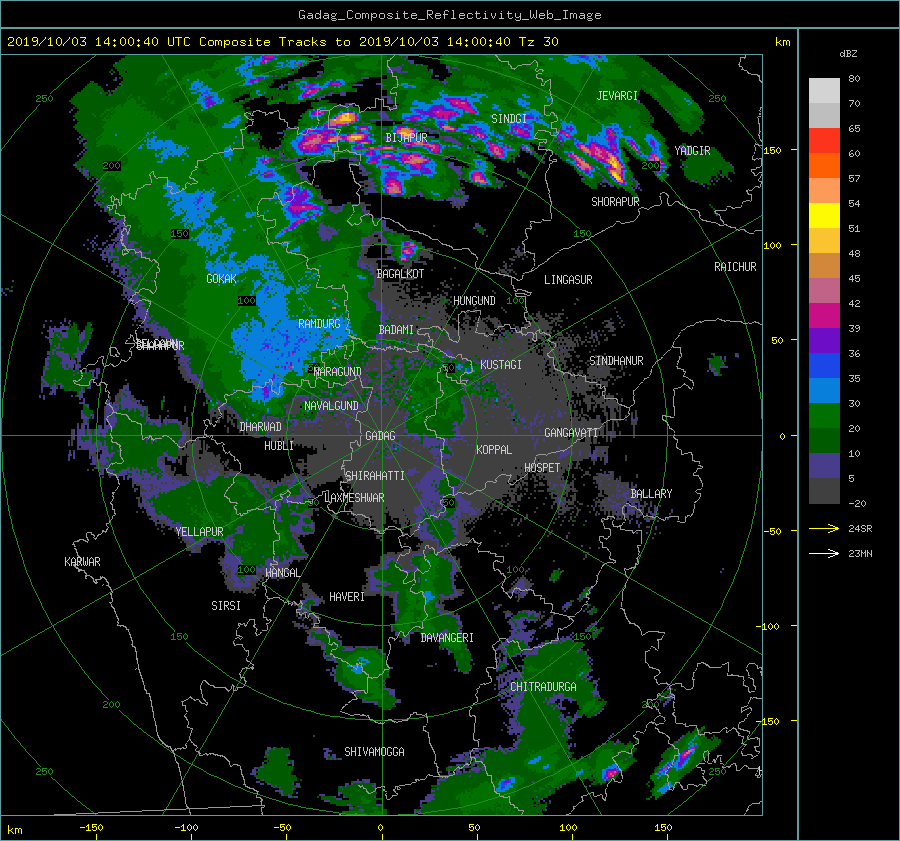900x841 pixels.
Task: Click the 100 right axis tick label
Action: [x=772, y=246]
